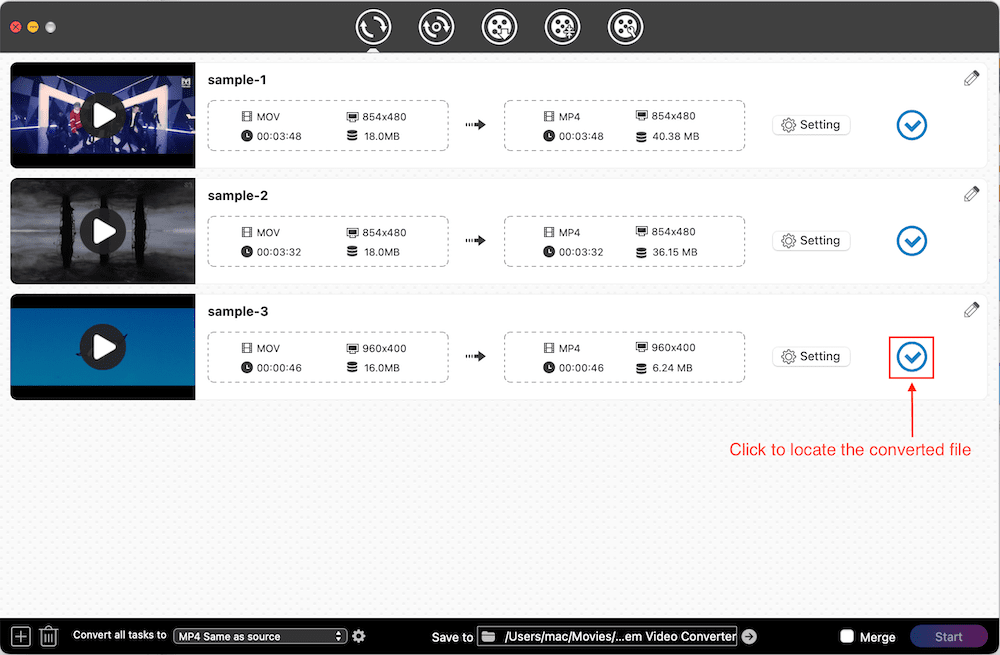
Task: Add a new file with the plus icon
Action: [20, 636]
